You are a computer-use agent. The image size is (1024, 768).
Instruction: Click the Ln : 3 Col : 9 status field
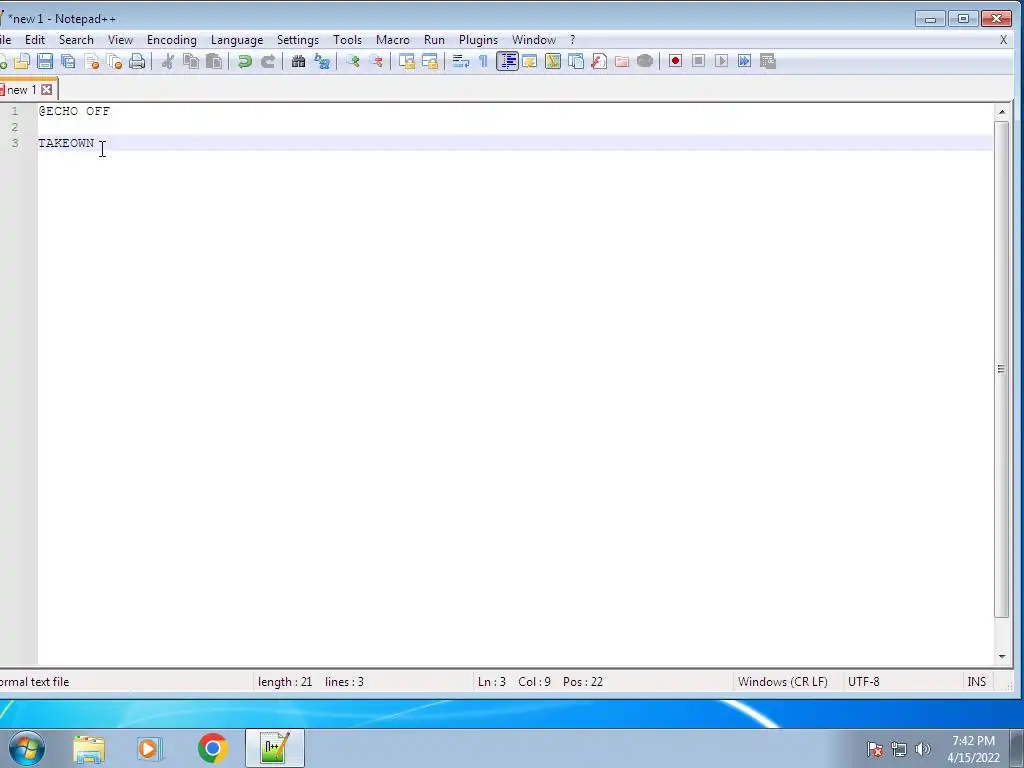540,682
